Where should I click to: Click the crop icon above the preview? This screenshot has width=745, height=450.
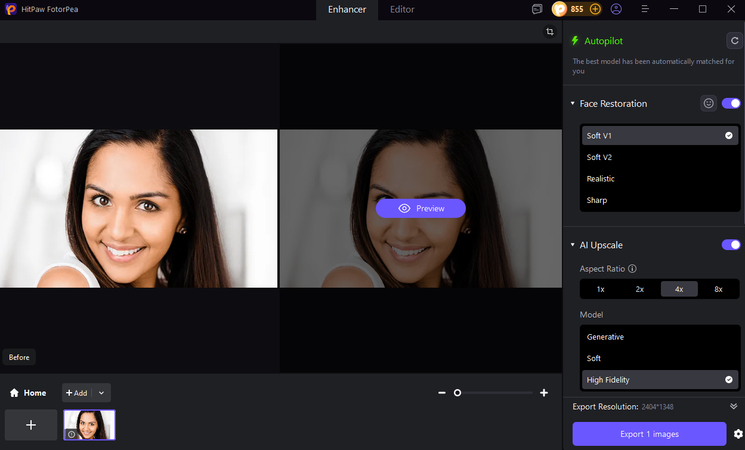tap(549, 32)
